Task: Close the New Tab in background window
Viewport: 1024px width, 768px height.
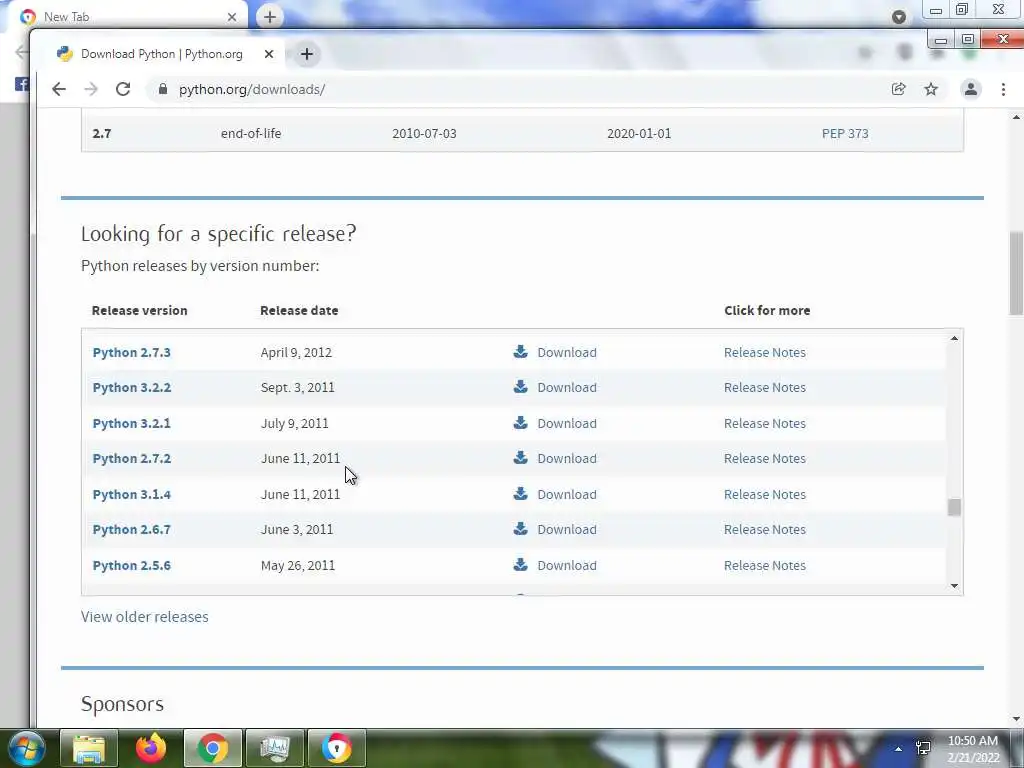Action: click(232, 17)
